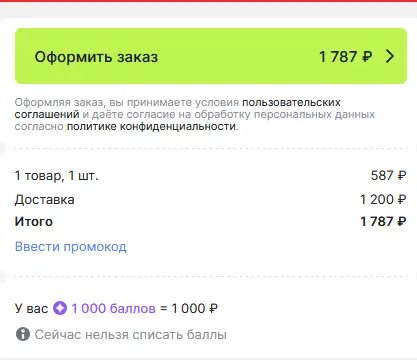This screenshot has width=417, height=360.
Task: Click the У вас text before the points icon
Action: tap(31, 308)
